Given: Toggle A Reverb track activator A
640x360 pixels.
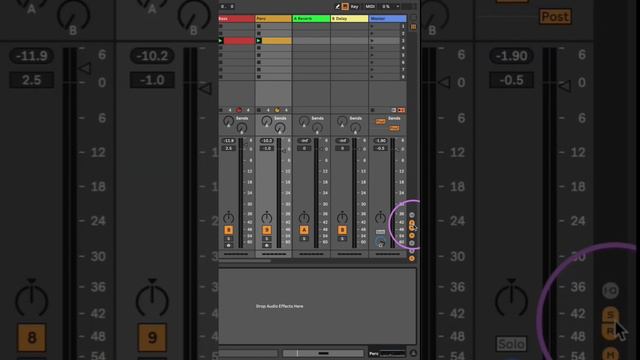Looking at the screenshot, I should 304,230.
